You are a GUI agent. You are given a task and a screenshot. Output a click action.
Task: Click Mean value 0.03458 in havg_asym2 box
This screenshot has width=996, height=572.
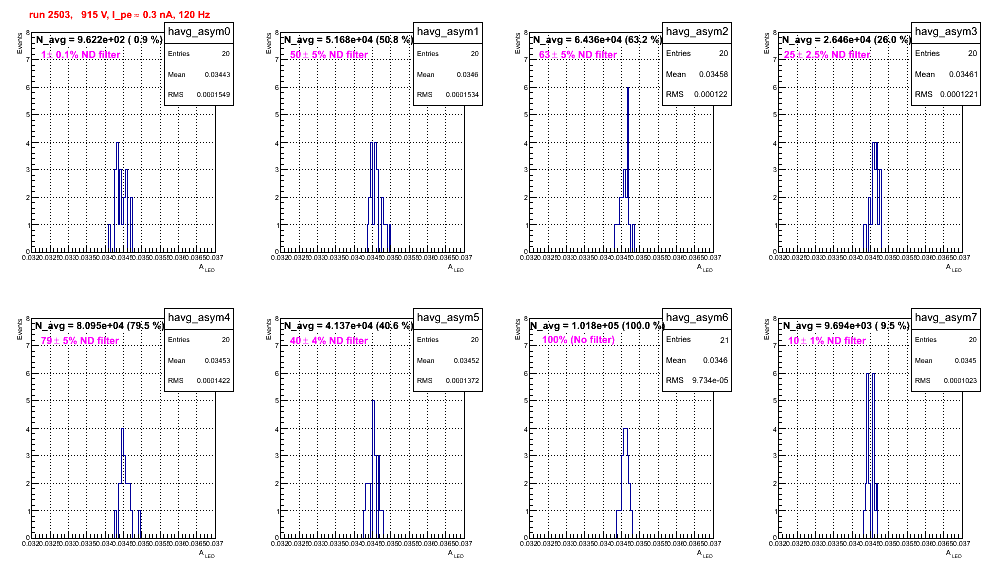tap(714, 74)
